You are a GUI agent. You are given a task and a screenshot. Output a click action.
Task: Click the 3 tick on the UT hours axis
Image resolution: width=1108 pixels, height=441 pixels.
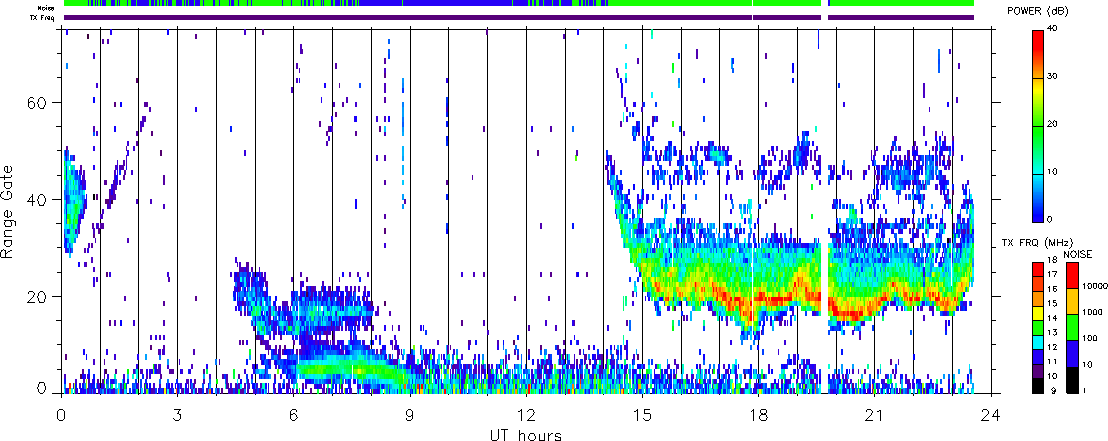(x=177, y=414)
